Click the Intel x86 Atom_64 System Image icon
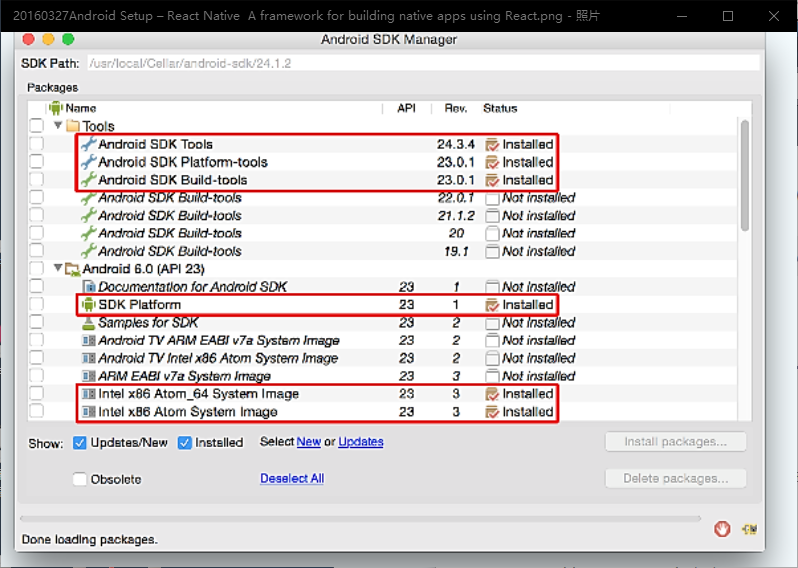 coord(89,394)
